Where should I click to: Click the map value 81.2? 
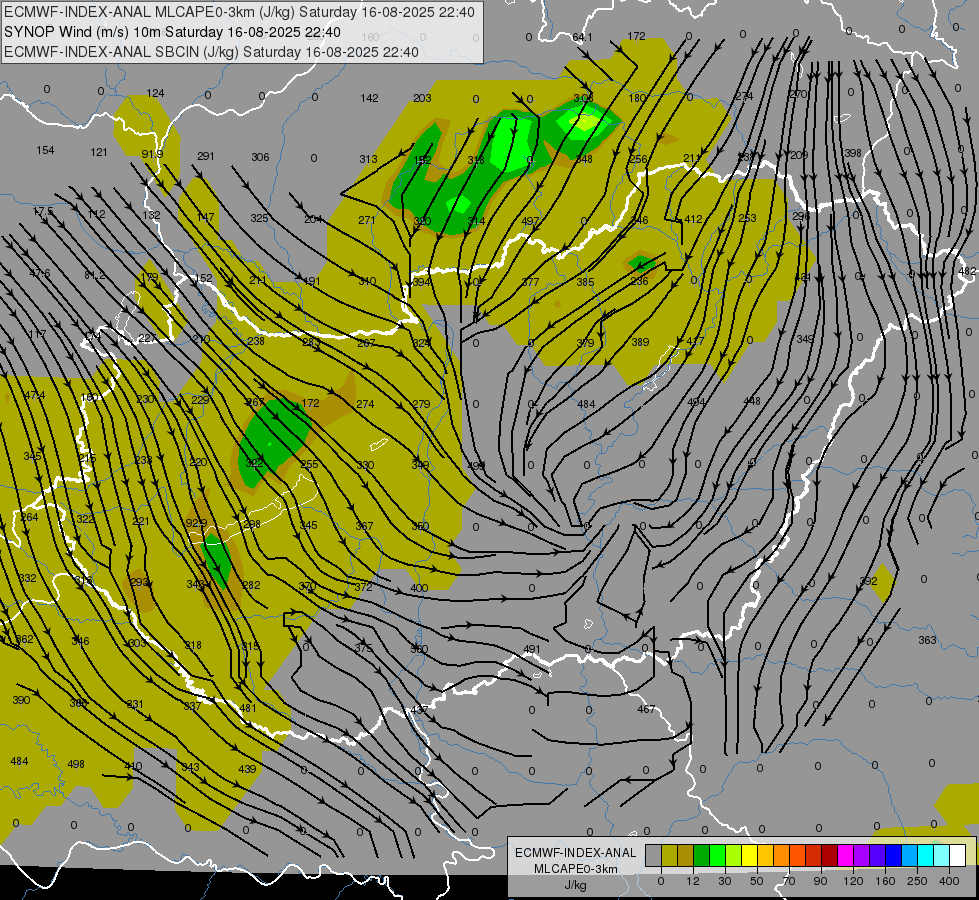(94, 275)
